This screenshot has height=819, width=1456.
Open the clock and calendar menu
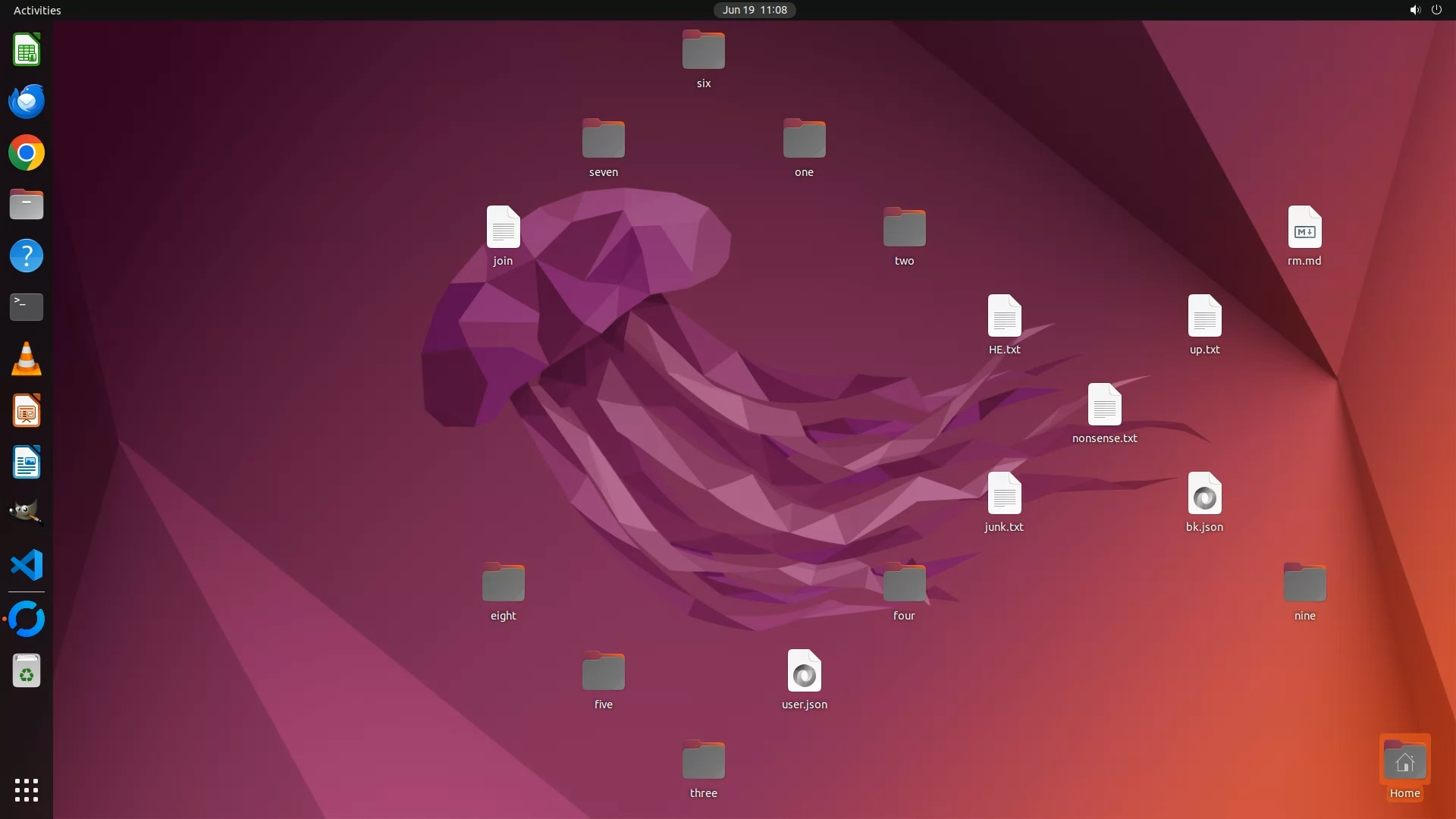(x=754, y=10)
